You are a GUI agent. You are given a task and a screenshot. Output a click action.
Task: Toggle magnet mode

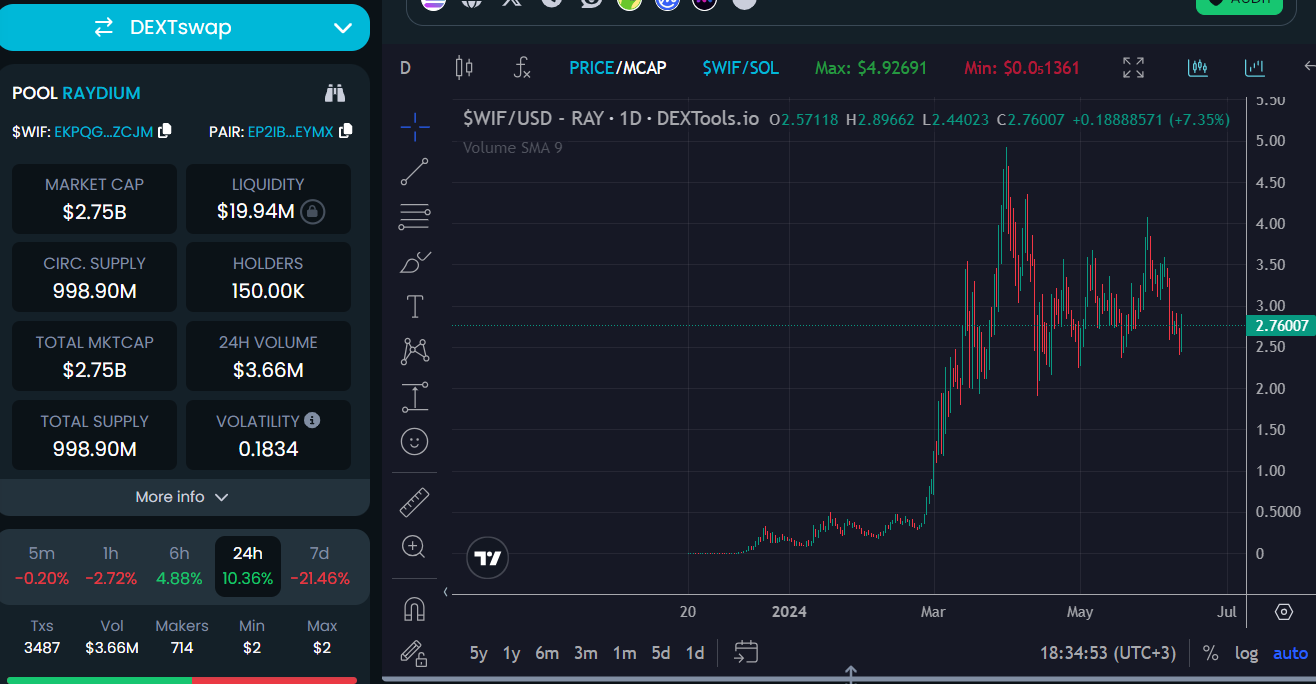(414, 609)
